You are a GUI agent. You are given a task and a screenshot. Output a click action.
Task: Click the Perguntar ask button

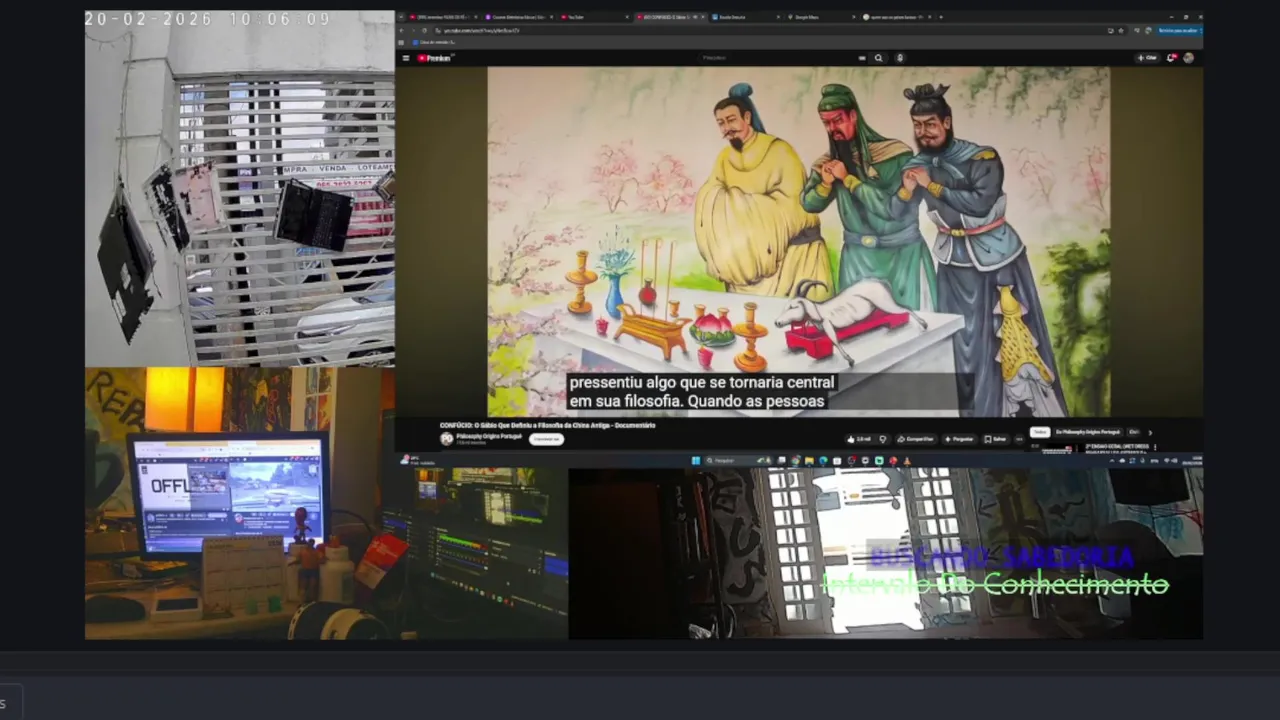[x=959, y=439]
